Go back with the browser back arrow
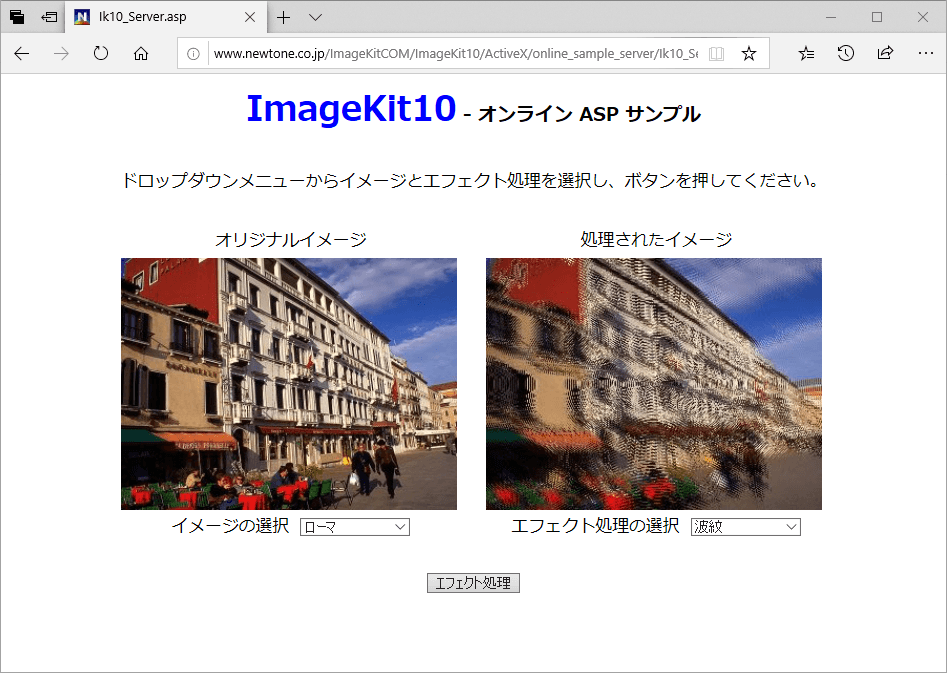 (22, 54)
